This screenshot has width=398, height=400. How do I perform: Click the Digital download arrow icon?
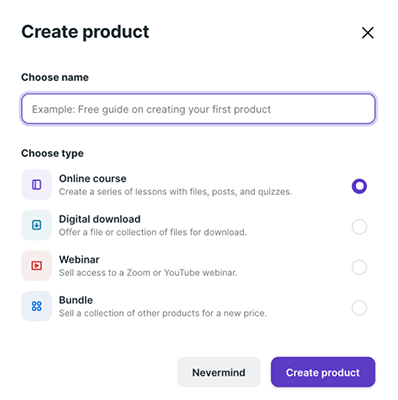point(37,225)
